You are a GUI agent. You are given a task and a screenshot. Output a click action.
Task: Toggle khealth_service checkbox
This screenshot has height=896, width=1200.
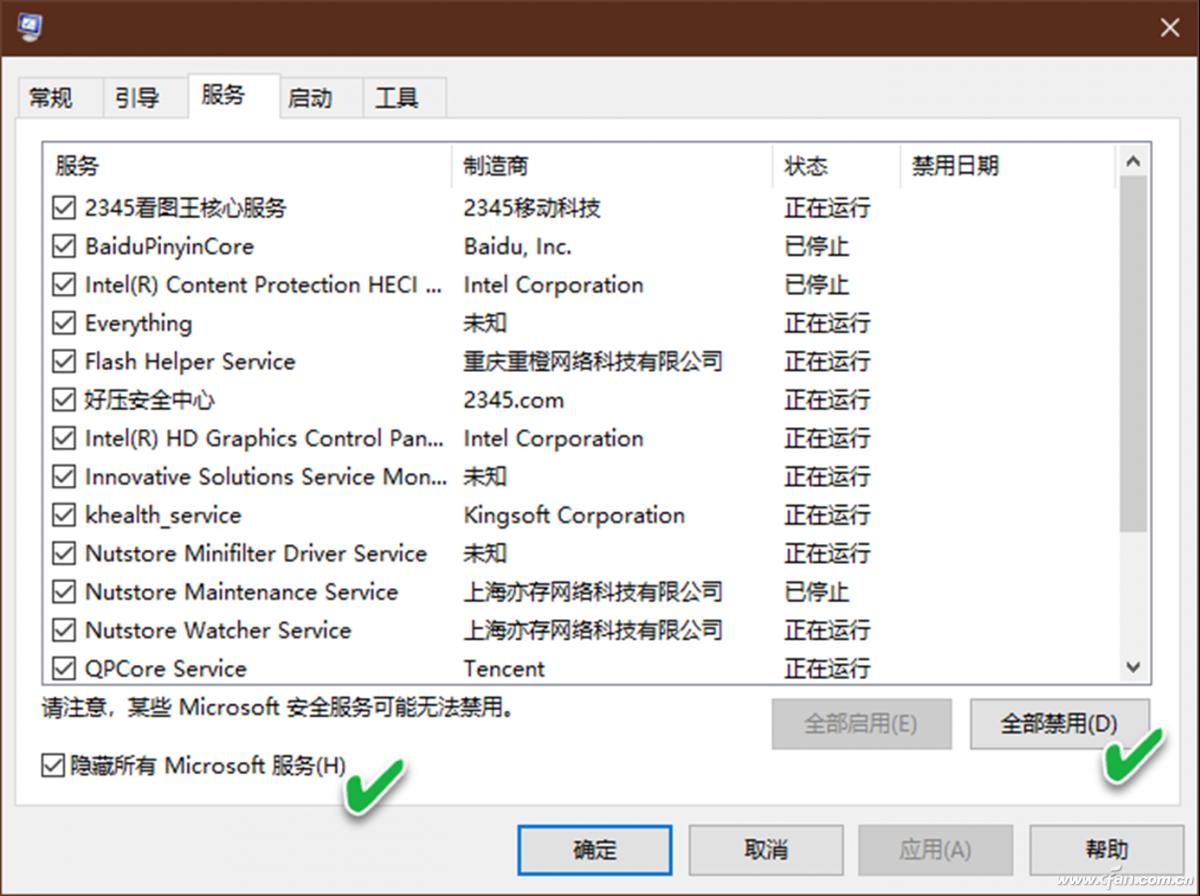pos(64,515)
